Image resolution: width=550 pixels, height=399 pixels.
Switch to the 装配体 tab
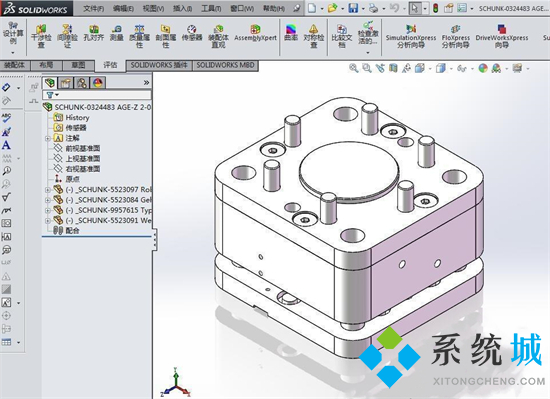pyautogui.click(x=15, y=65)
